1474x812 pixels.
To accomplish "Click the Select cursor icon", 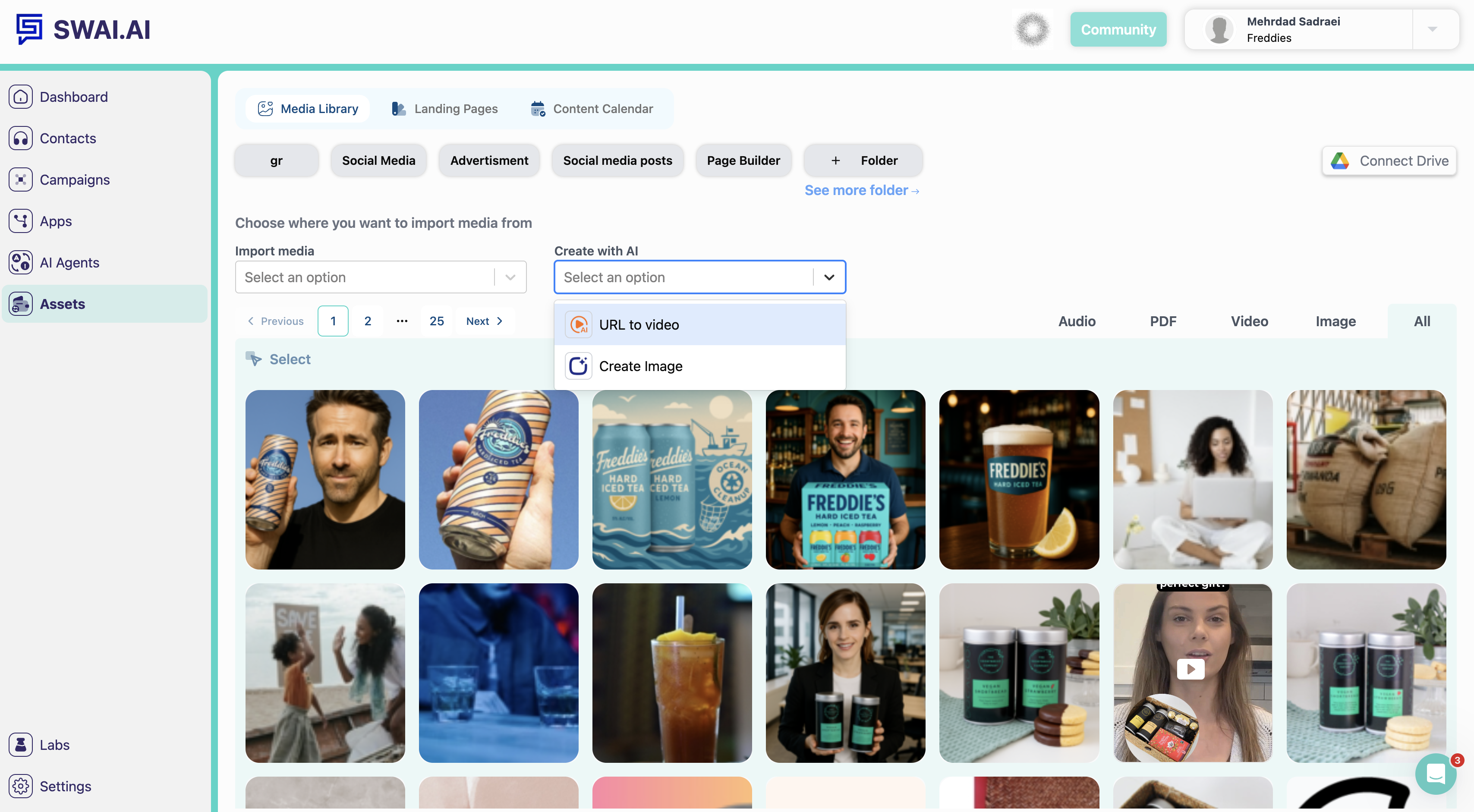I will pos(253,359).
